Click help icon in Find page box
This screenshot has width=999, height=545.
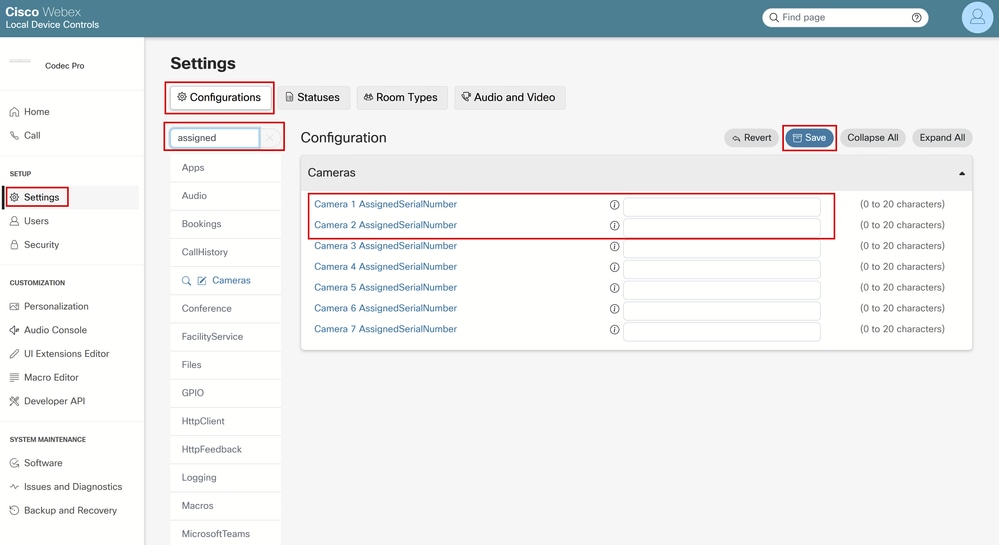pyautogui.click(x=916, y=17)
